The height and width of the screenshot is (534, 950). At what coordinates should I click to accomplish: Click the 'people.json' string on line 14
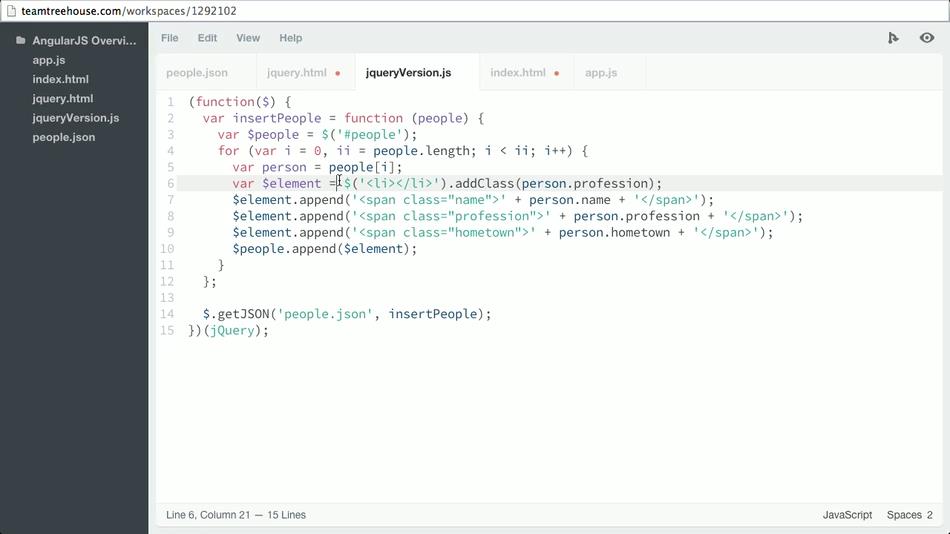pos(325,314)
